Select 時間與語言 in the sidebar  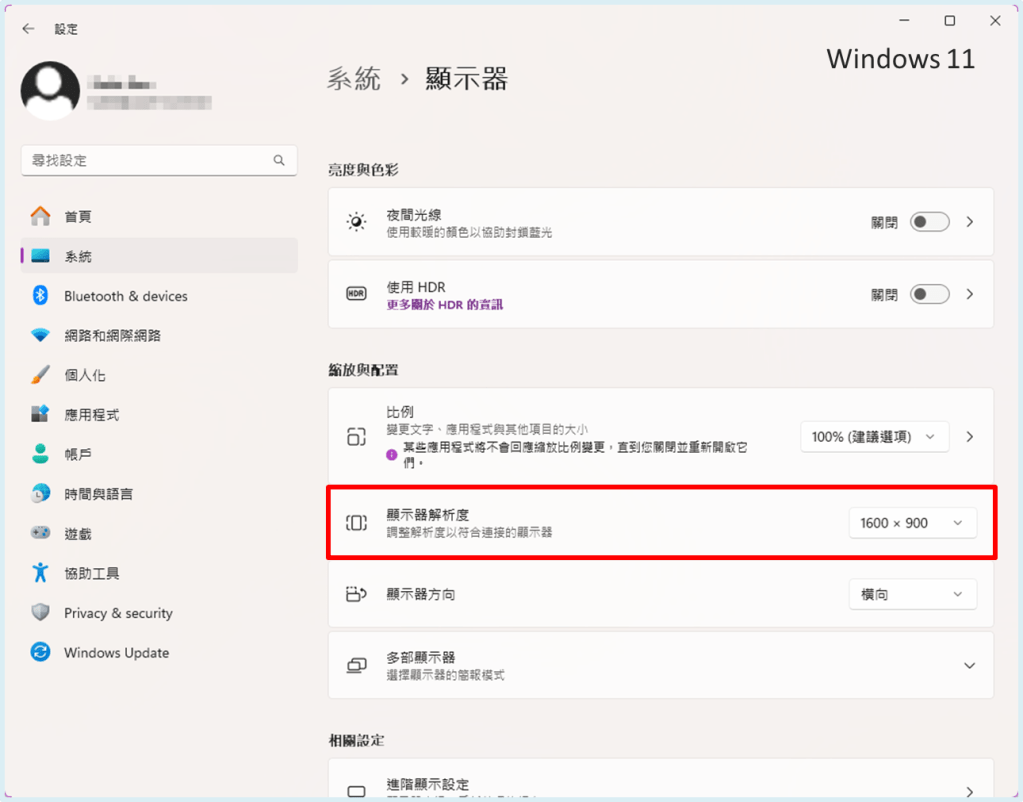tap(98, 494)
